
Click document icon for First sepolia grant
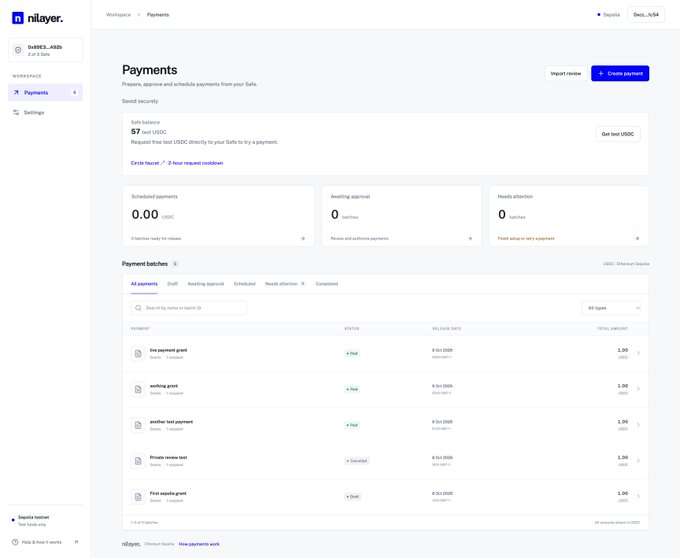point(138,497)
